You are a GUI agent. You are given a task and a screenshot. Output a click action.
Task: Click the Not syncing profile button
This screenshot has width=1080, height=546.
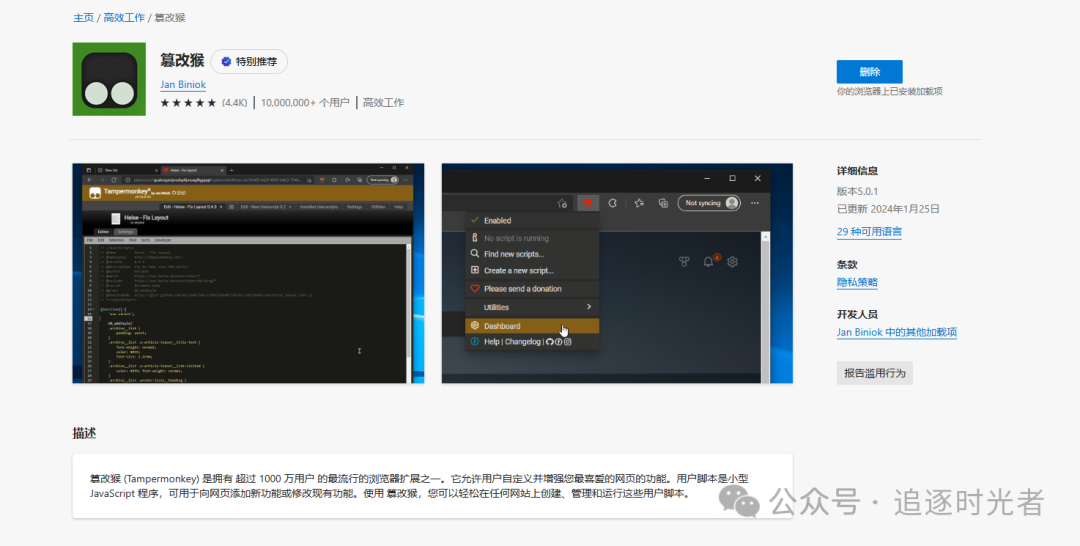709,203
